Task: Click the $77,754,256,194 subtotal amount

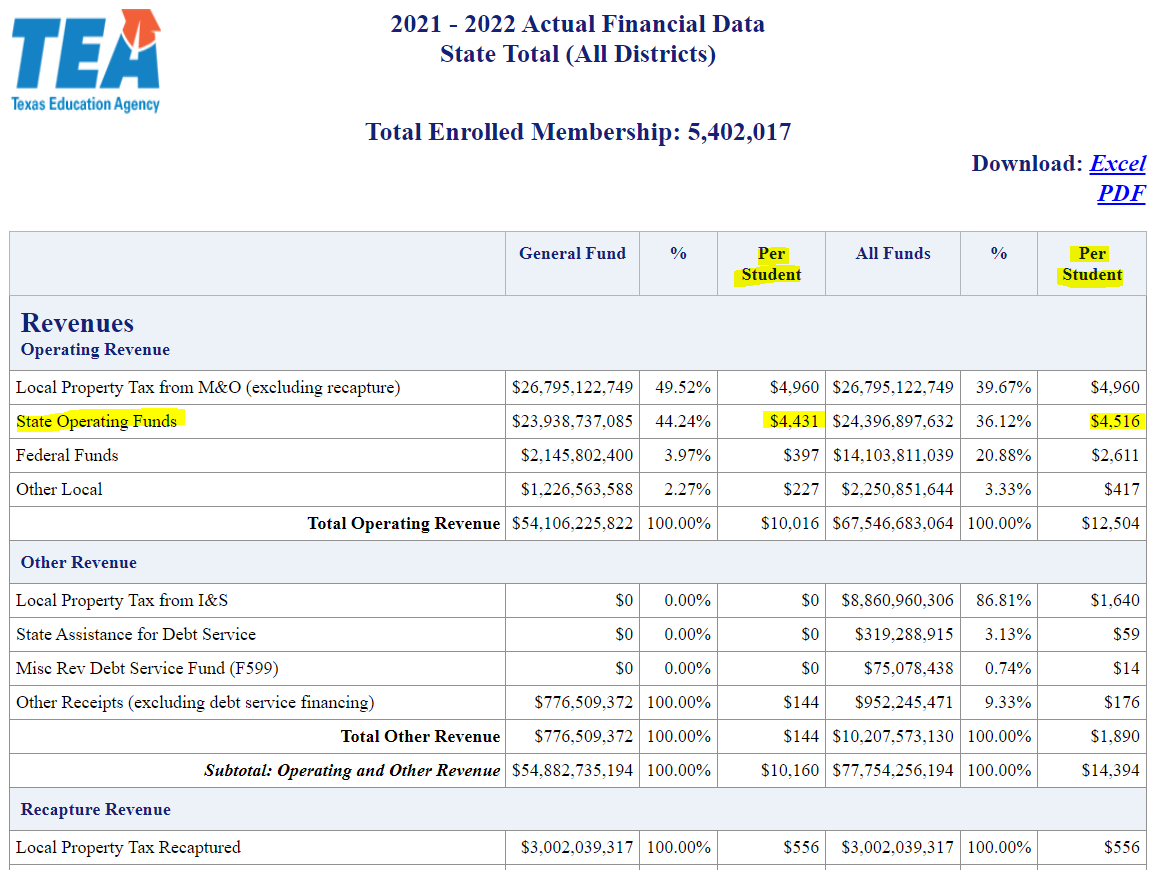Action: click(x=893, y=771)
